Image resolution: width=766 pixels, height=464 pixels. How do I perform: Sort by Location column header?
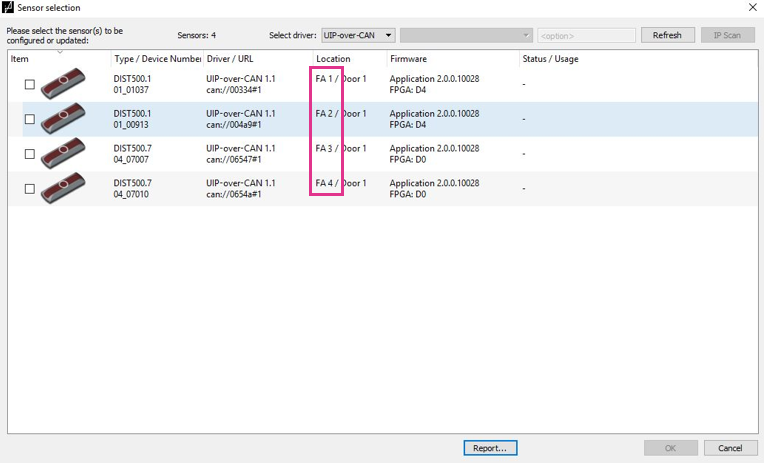(x=333, y=59)
